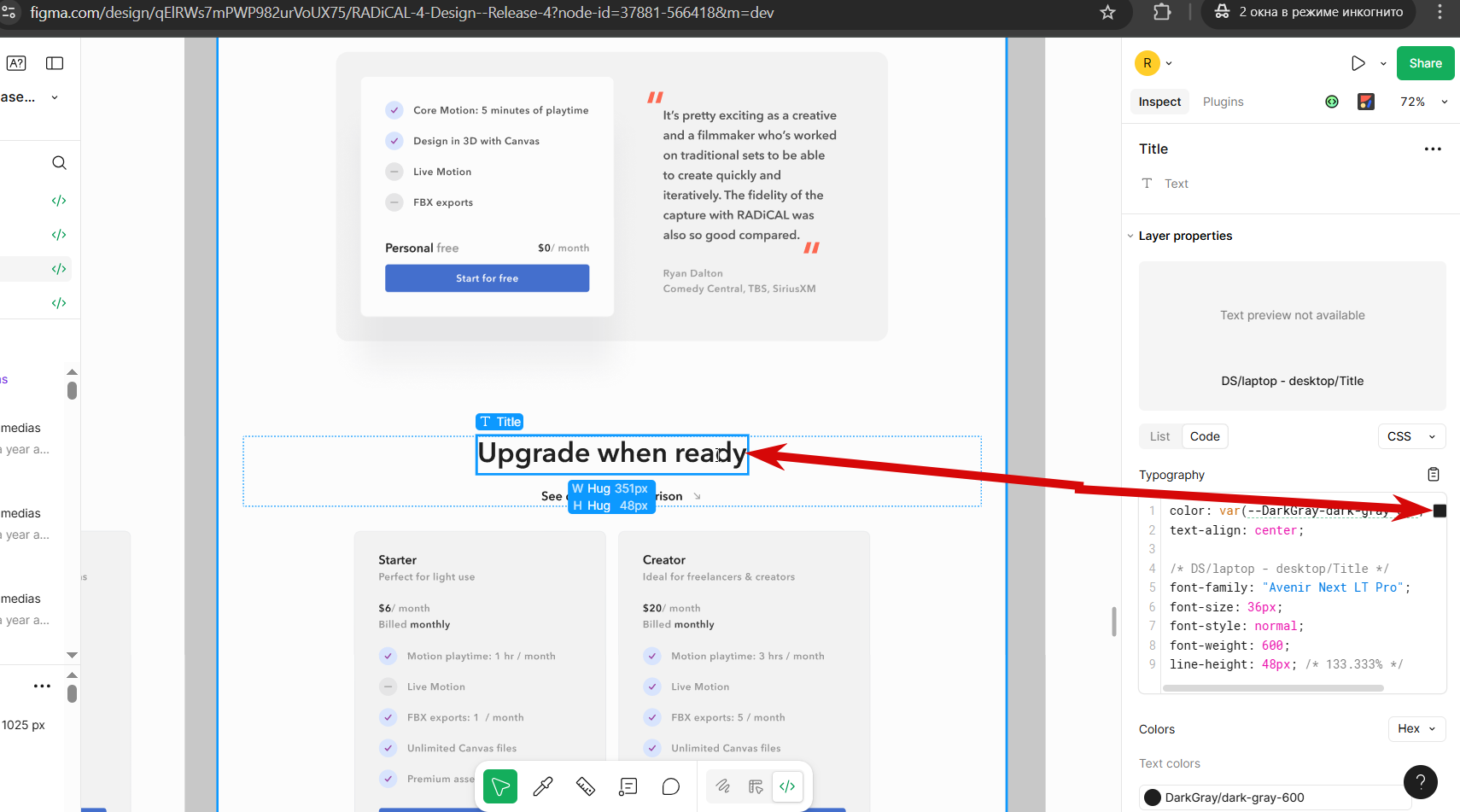Screen dimensions: 1460x812
Task: Select the eyedropper color picker tool
Action: click(x=543, y=786)
